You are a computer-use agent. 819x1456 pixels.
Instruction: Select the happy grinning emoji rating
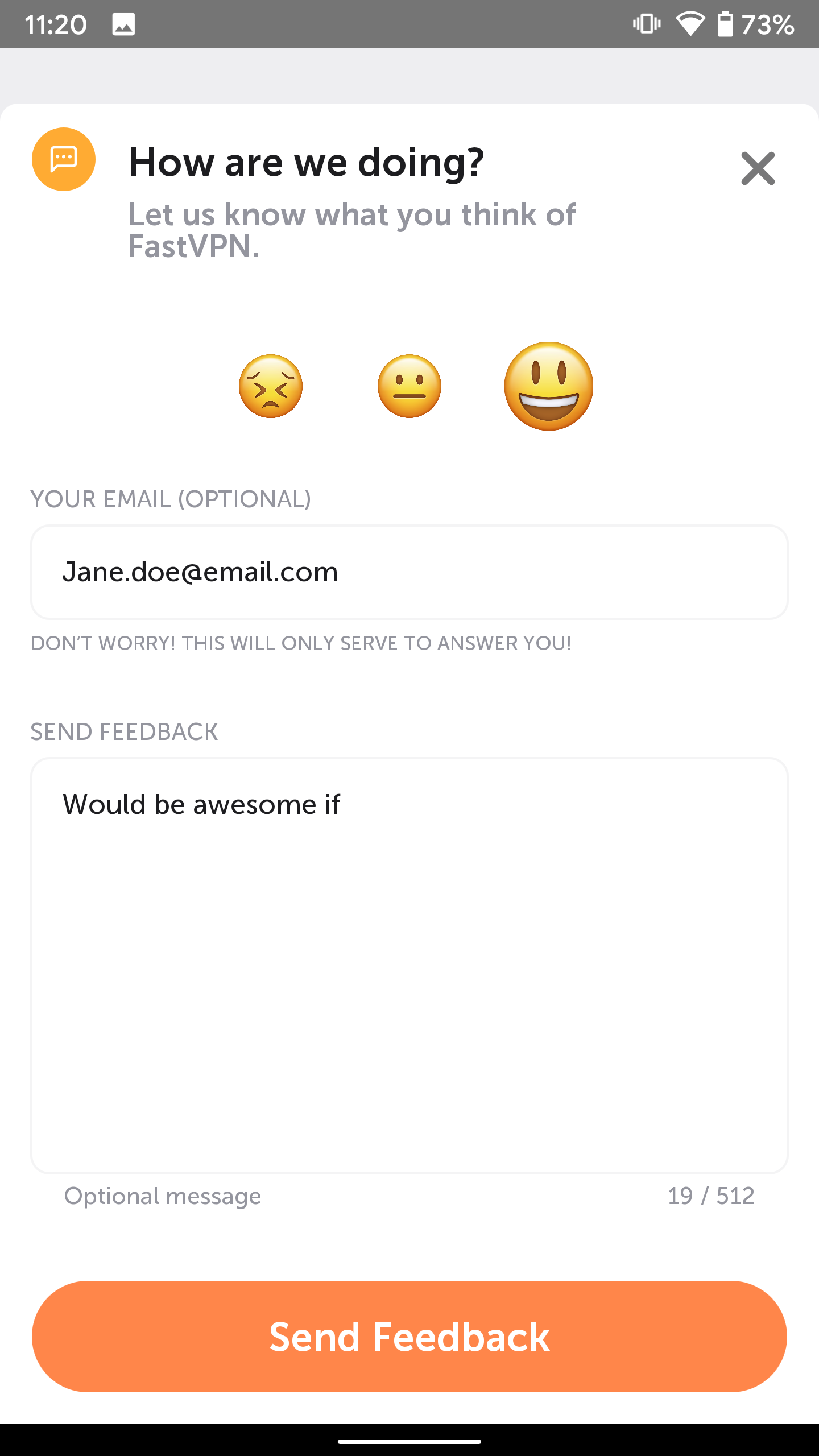coord(549,386)
